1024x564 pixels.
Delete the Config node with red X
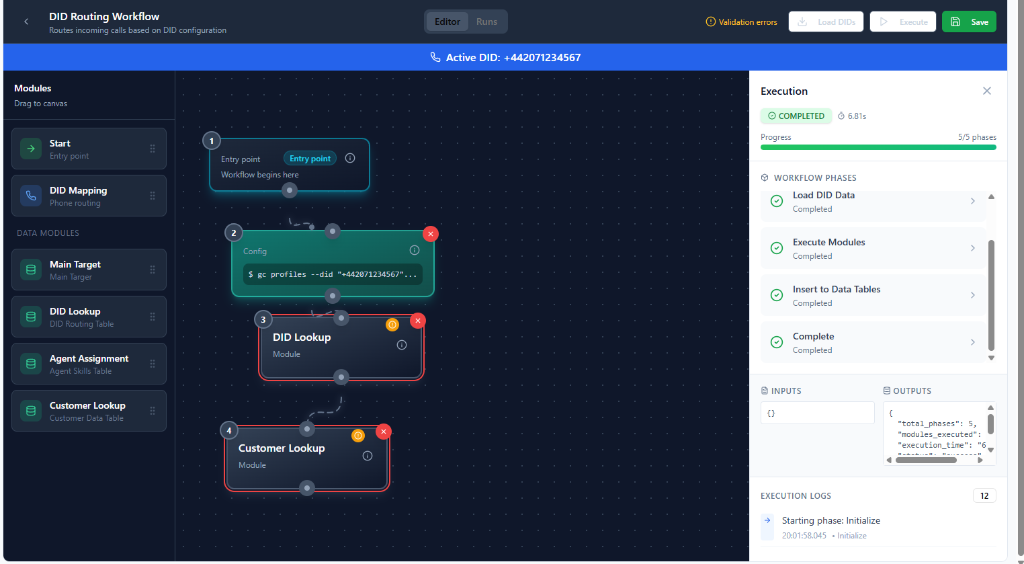tap(430, 234)
